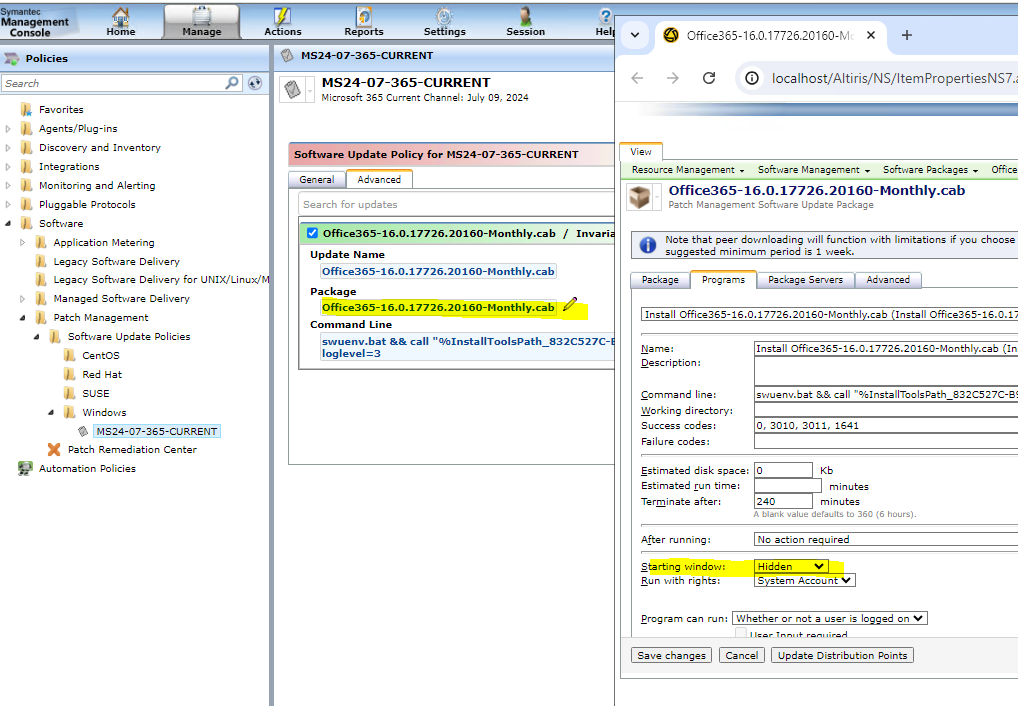This screenshot has width=1018, height=706.
Task: Click the browser forward arrow
Action: pos(673,78)
